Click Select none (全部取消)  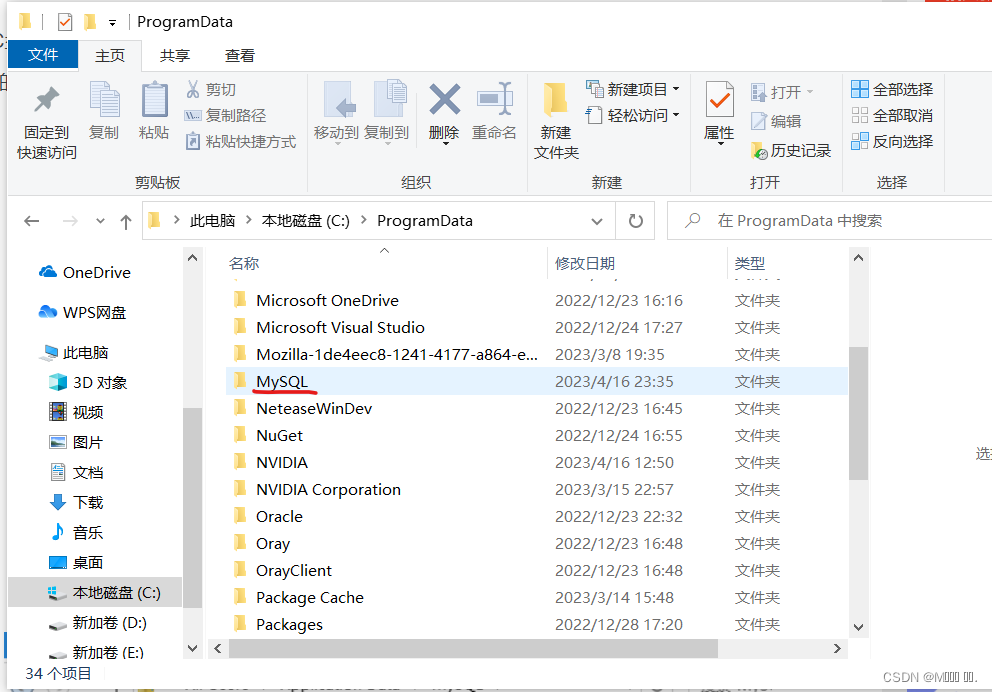(x=892, y=115)
